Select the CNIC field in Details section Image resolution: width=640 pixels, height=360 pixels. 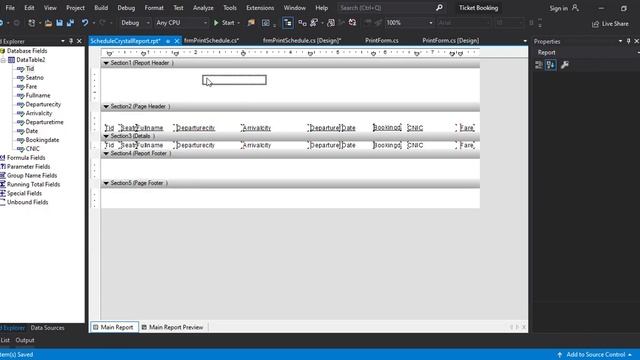[x=415, y=145]
